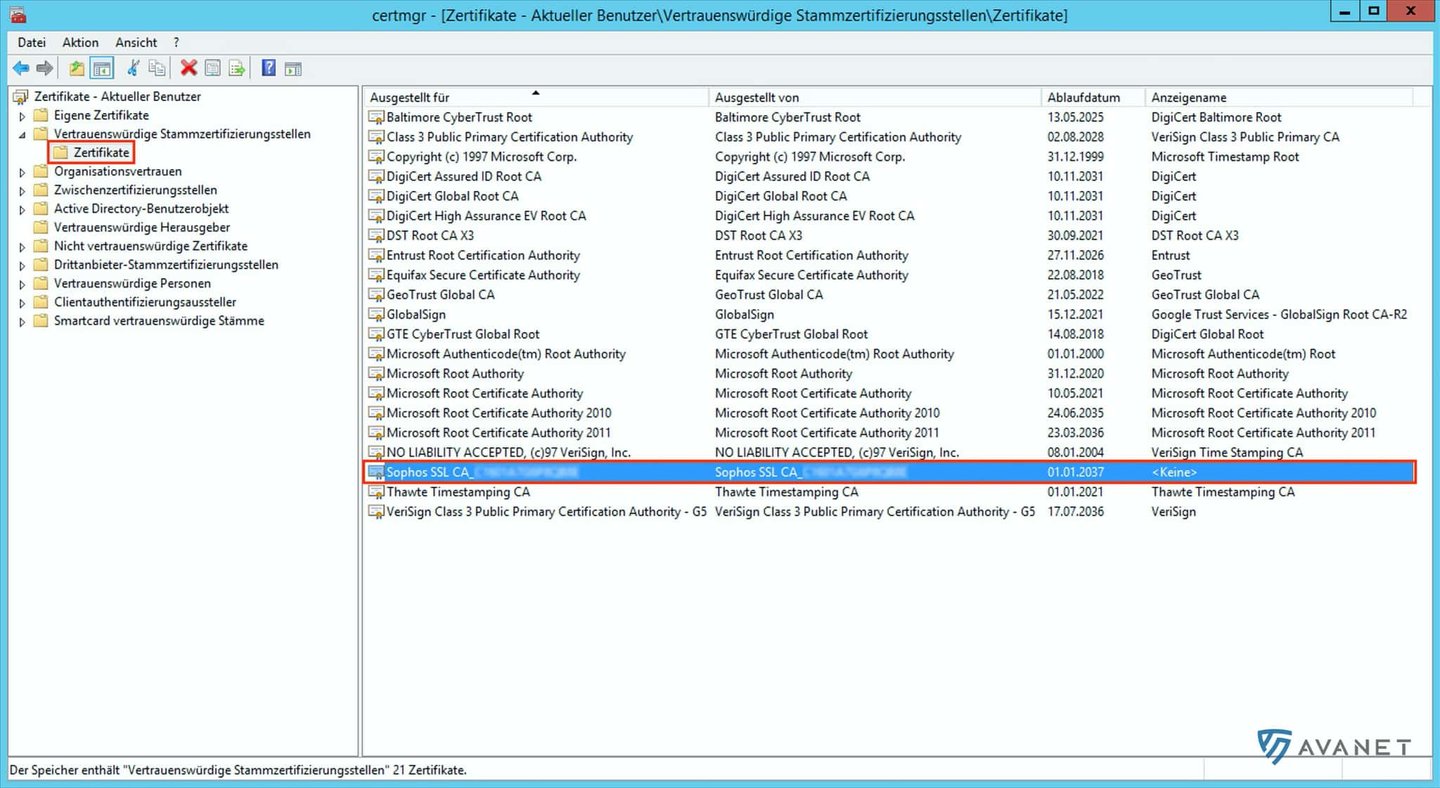Expand Drittanbieter-Stammzertifizierungsstellen node
Image resolution: width=1440 pixels, height=788 pixels.
pos(22,265)
